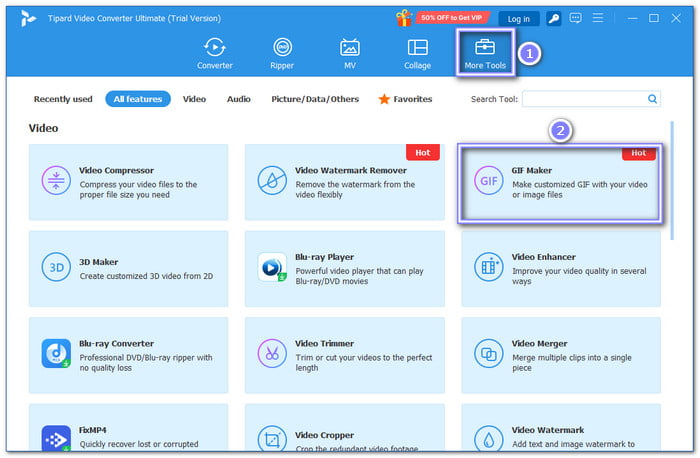Screen dimensions: 700x458
Task: Switch to the Ripper section
Action: [282, 54]
